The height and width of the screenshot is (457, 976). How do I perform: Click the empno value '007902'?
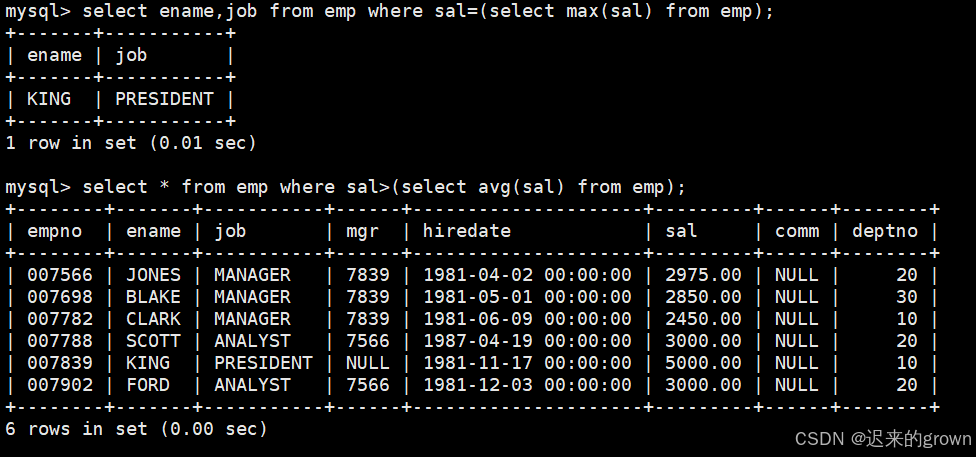pyautogui.click(x=60, y=385)
